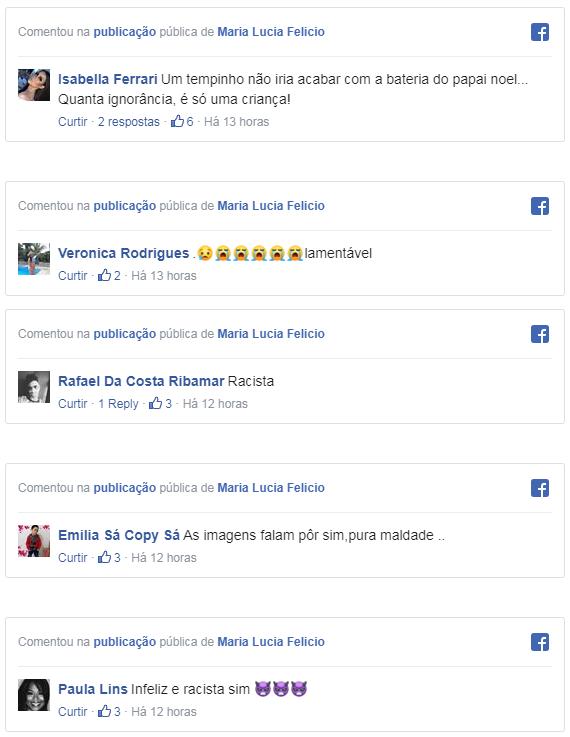Expand the 1 Reply thread under Rafael
The image size is (570, 737).
(118, 404)
